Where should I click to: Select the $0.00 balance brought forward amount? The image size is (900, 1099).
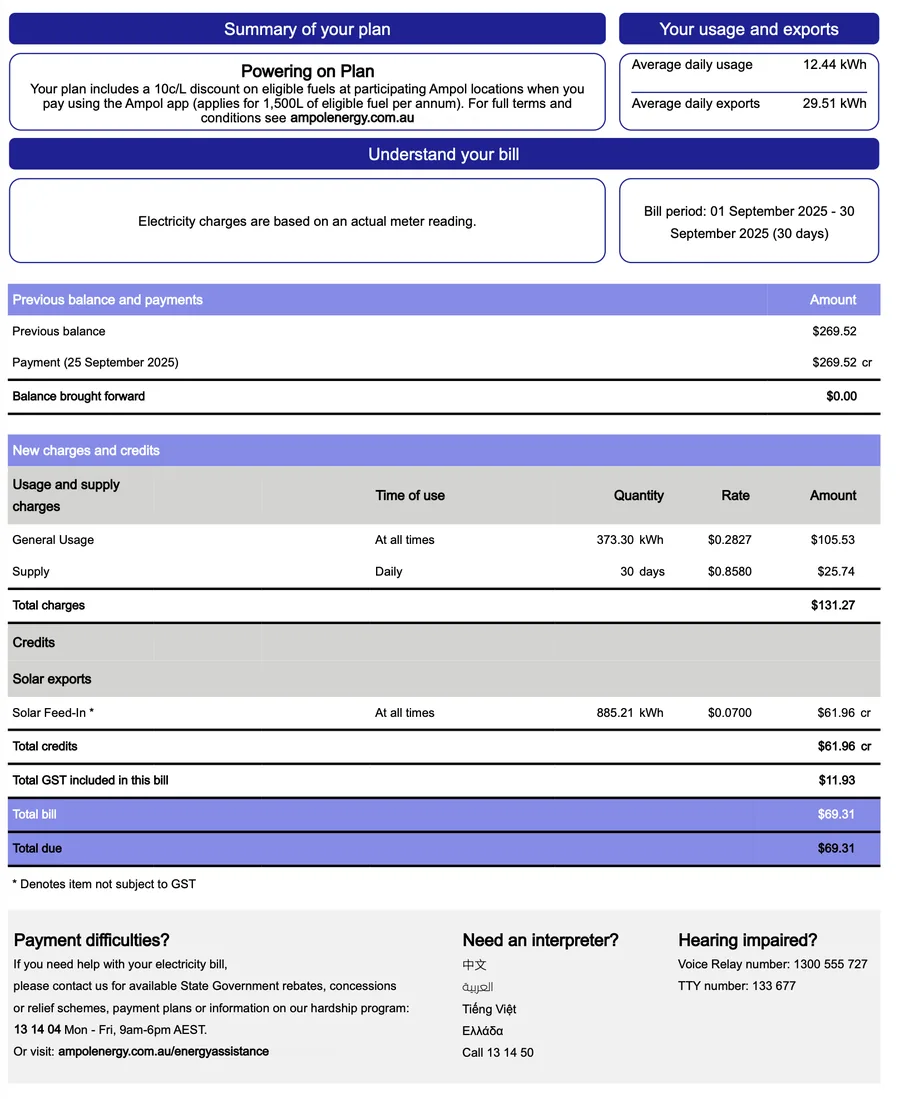841,396
